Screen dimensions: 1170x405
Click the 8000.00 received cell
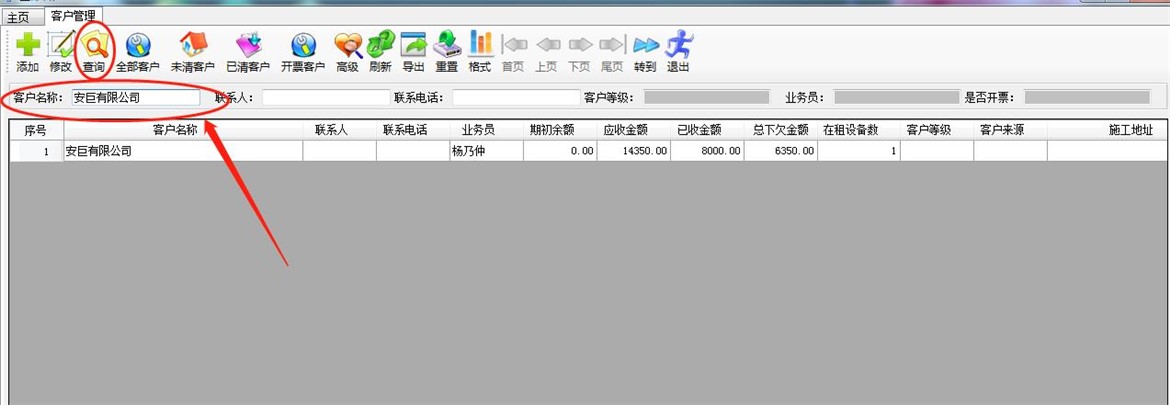click(x=707, y=151)
